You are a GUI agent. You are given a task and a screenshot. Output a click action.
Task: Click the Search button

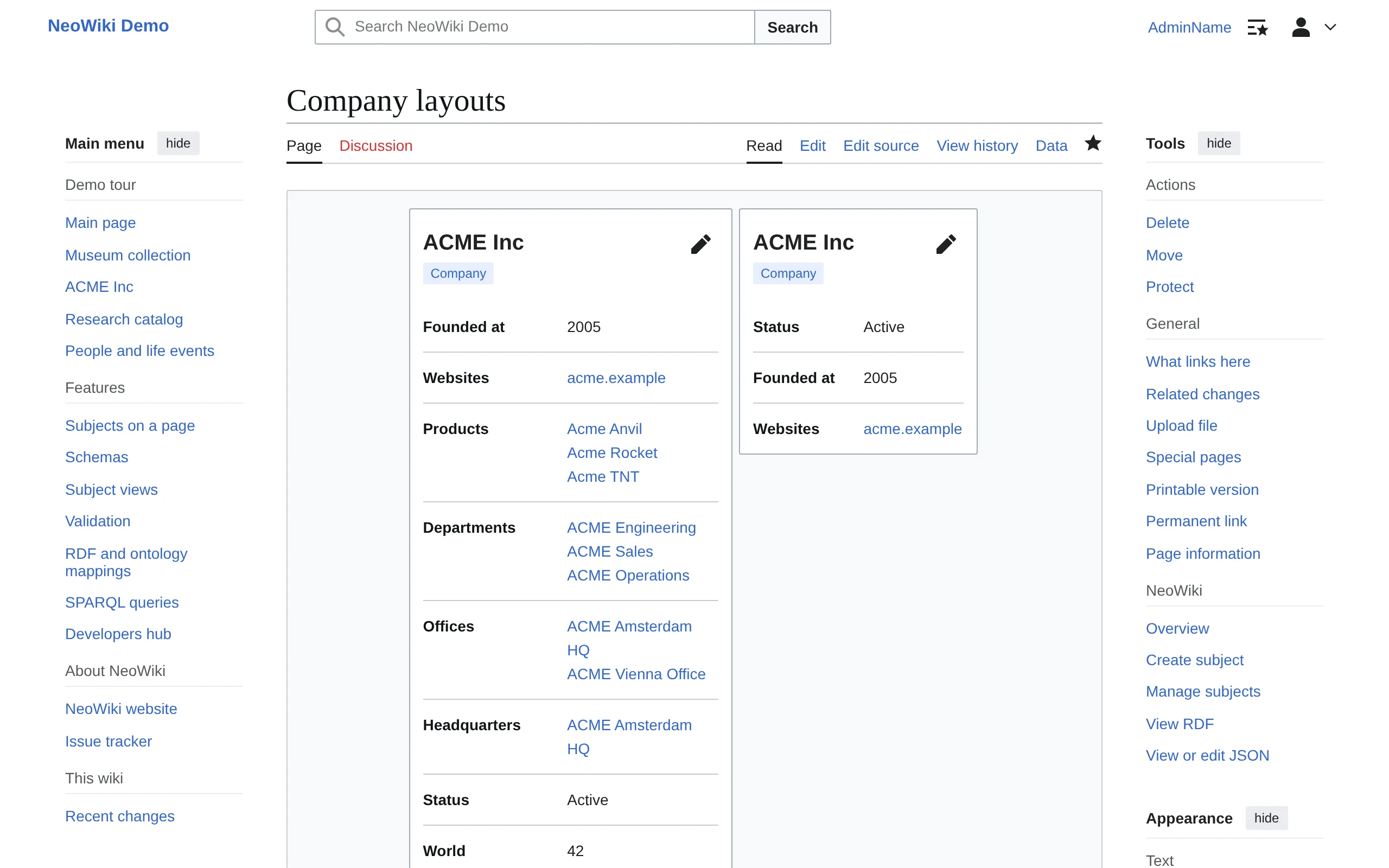pyautogui.click(x=792, y=27)
